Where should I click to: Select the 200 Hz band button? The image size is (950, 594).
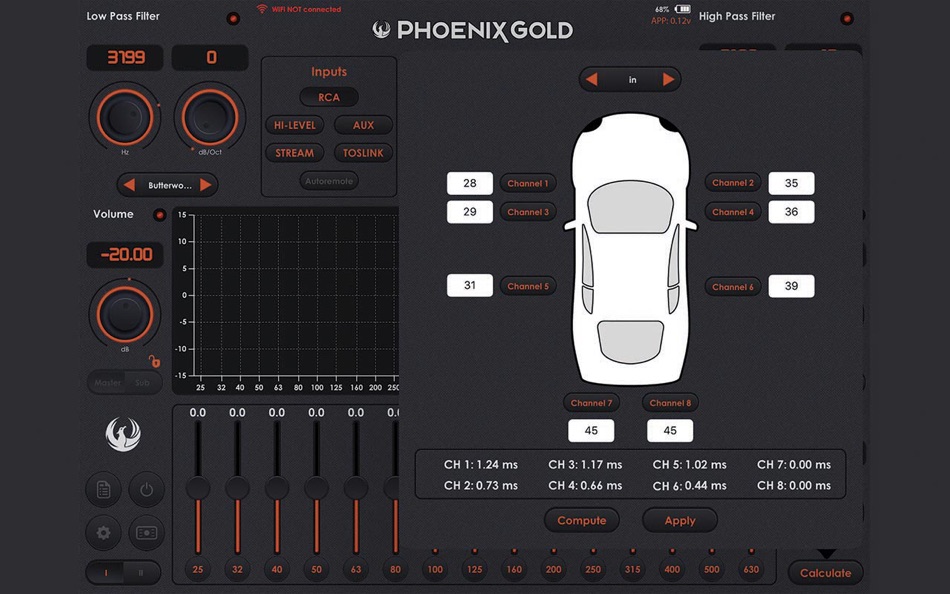click(x=553, y=569)
